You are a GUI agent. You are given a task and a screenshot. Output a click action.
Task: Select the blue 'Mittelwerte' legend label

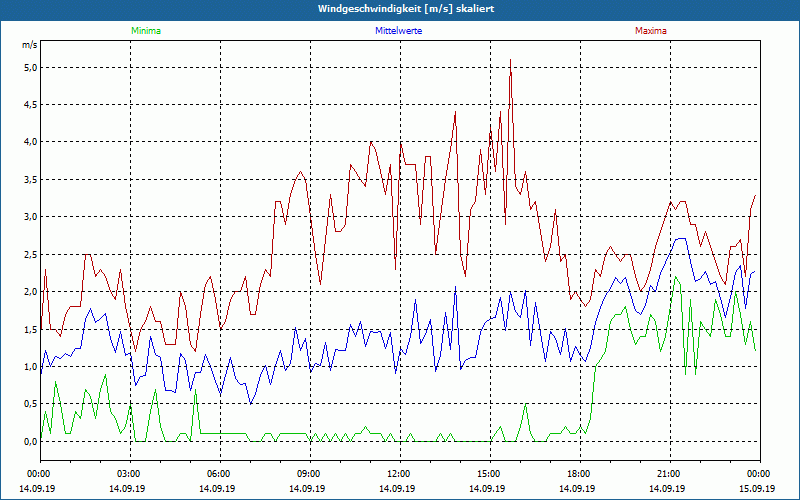pyautogui.click(x=398, y=31)
